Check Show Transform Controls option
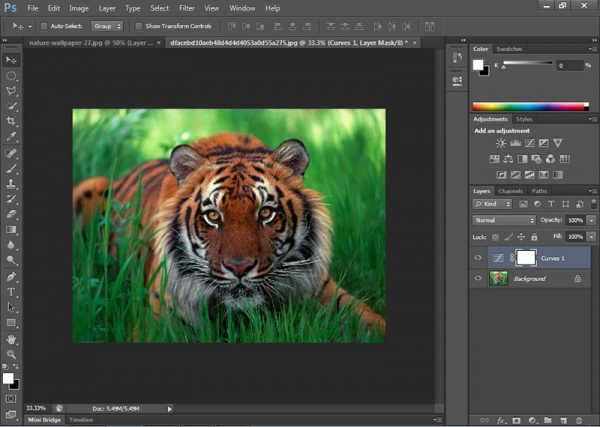 139,25
